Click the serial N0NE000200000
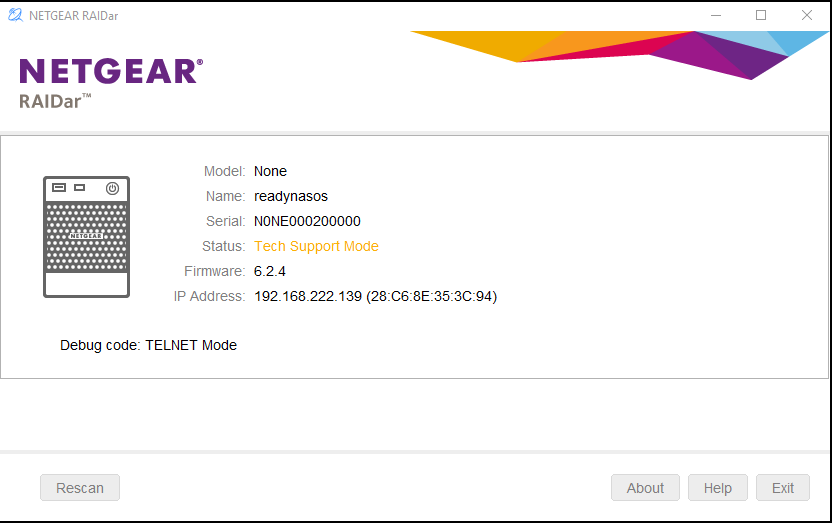 pyautogui.click(x=307, y=221)
